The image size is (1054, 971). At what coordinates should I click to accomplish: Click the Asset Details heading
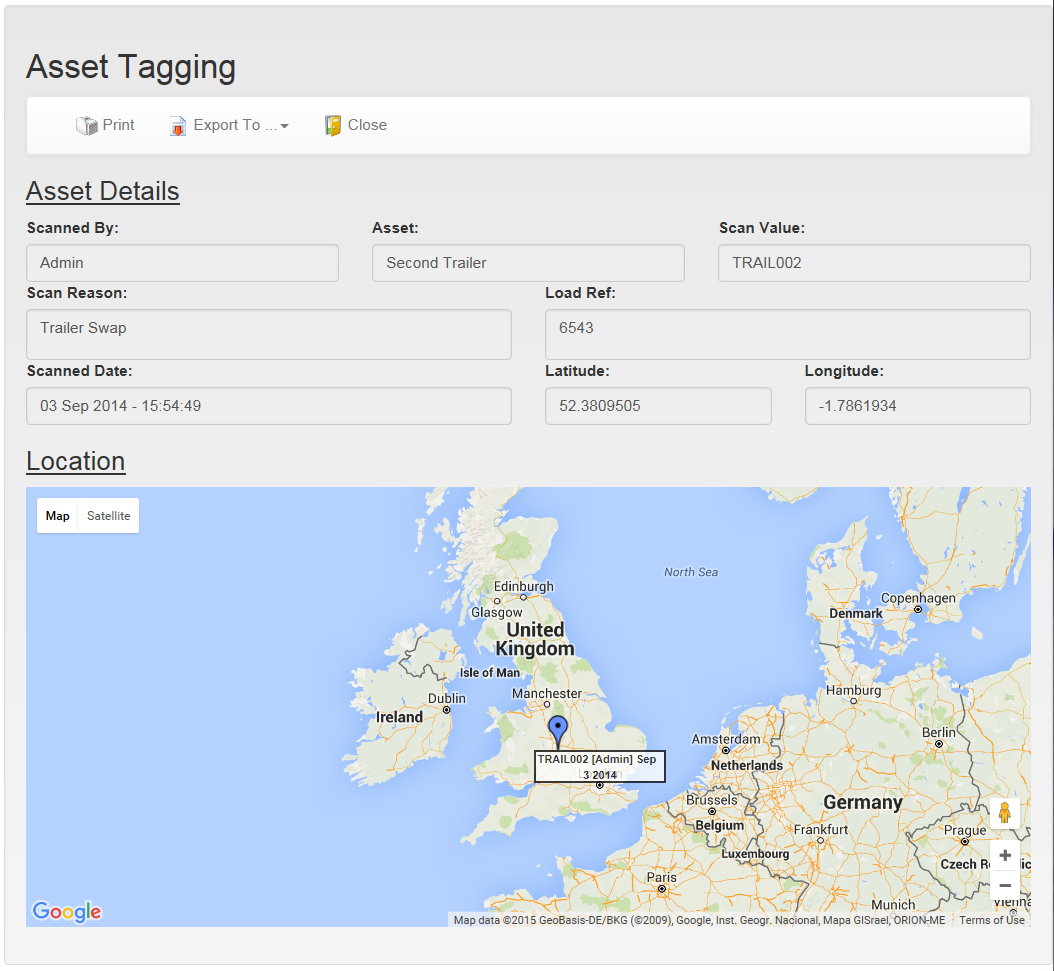[x=103, y=192]
